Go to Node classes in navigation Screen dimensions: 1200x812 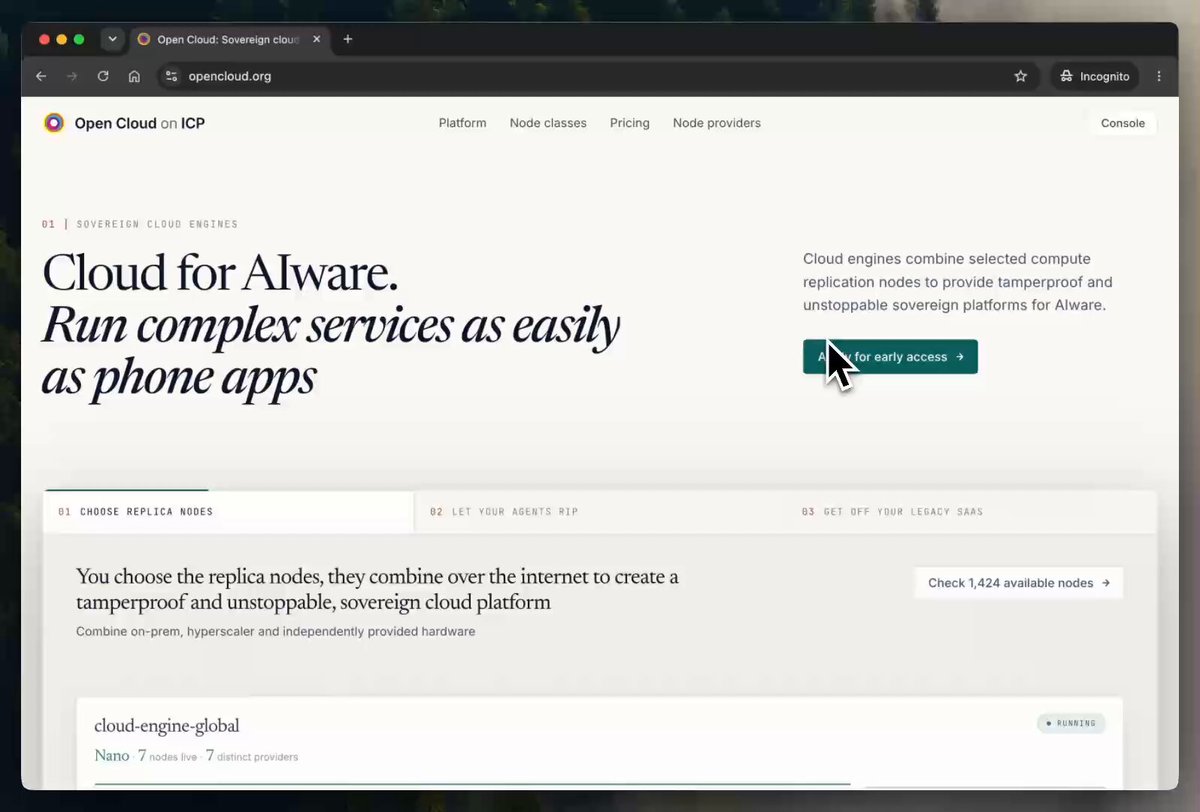point(548,123)
